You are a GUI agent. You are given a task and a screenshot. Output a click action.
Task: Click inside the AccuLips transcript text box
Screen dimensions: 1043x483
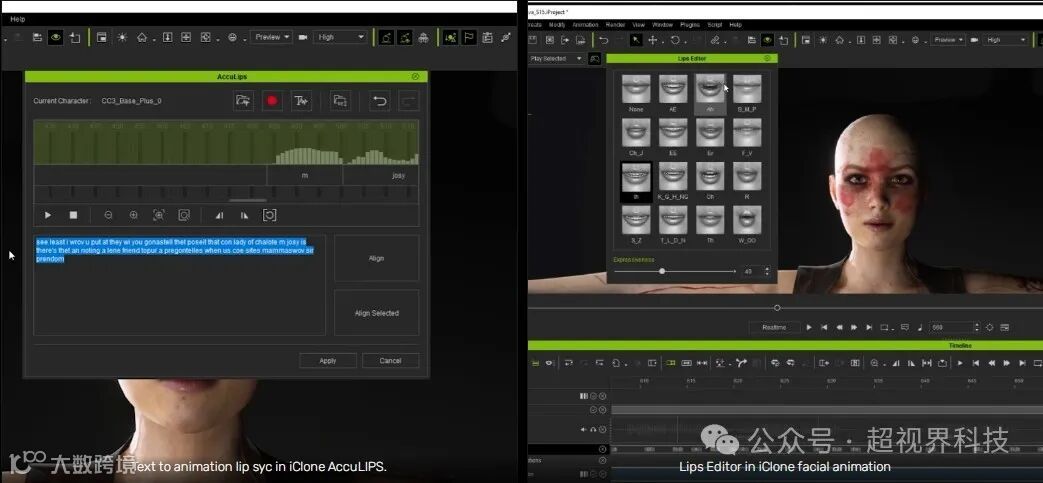pos(180,285)
